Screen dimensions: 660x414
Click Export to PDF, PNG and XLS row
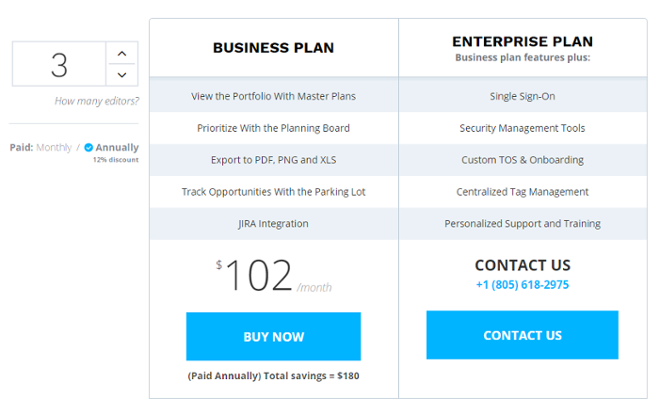tap(273, 160)
